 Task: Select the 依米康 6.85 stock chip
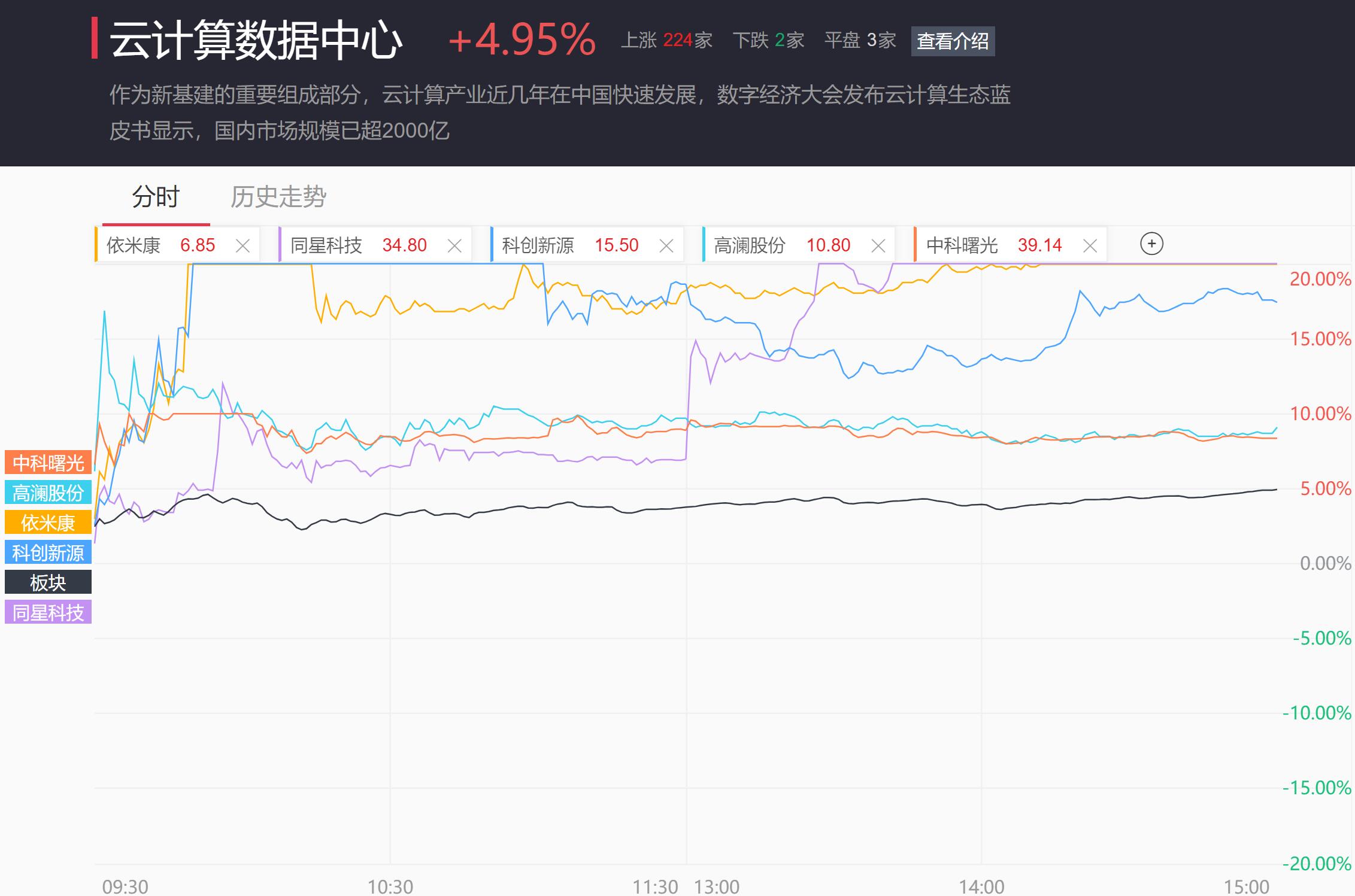pyautogui.click(x=178, y=245)
